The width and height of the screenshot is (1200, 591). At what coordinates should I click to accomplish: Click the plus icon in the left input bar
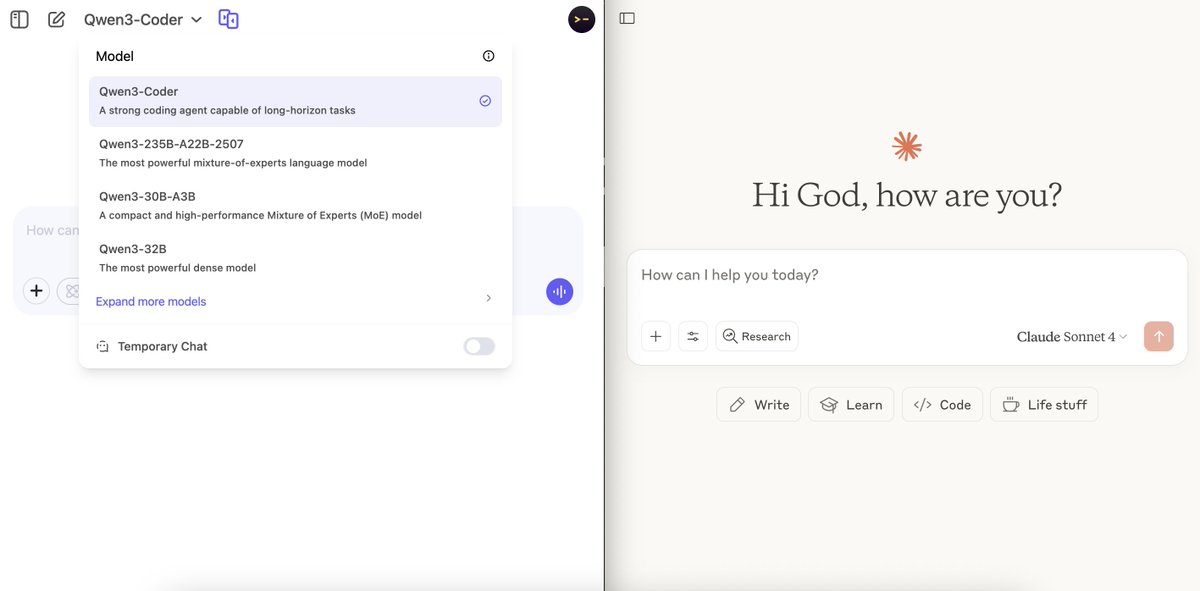click(36, 290)
